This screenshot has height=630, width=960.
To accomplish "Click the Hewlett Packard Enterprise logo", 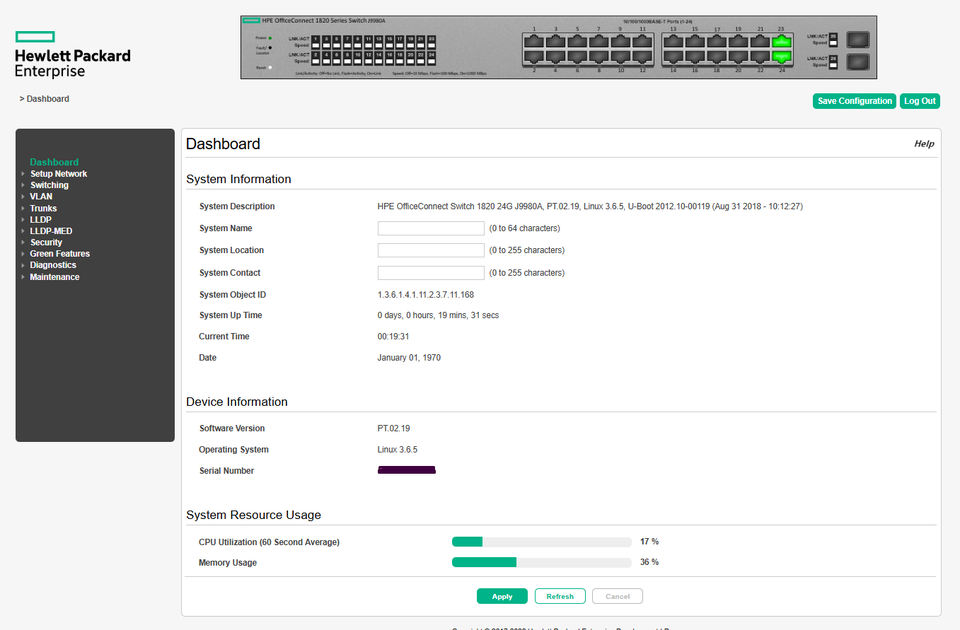I will point(72,54).
